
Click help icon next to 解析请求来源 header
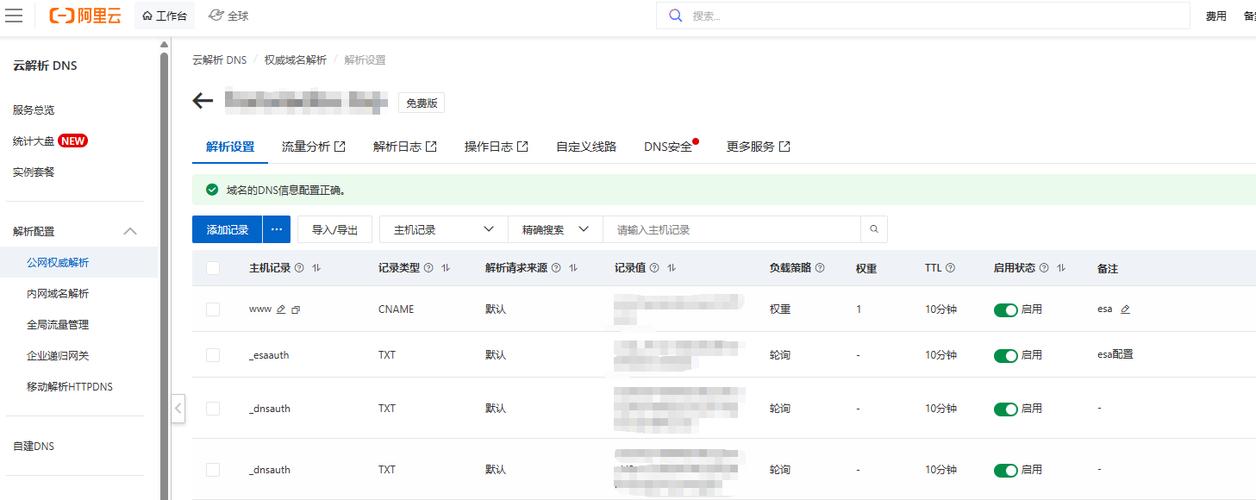pos(556,268)
